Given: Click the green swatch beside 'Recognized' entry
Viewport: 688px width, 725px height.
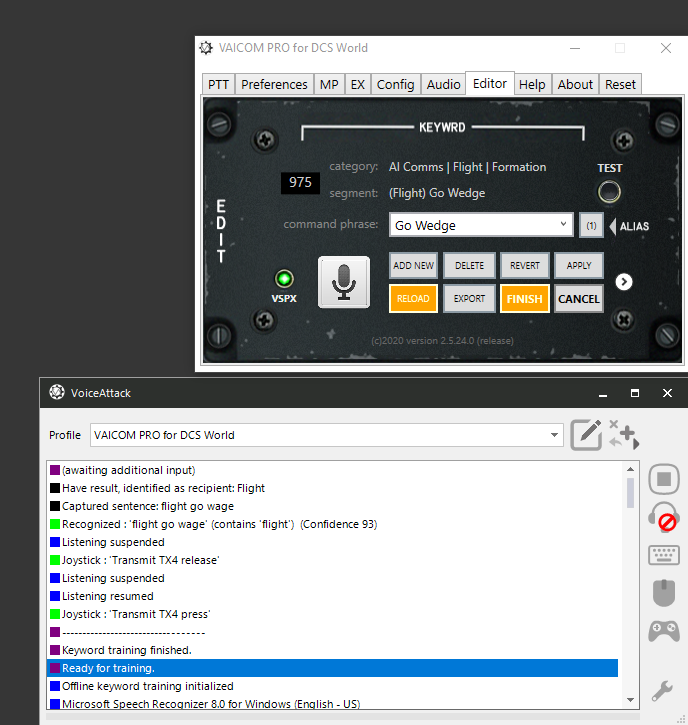Looking at the screenshot, I should 55,524.
